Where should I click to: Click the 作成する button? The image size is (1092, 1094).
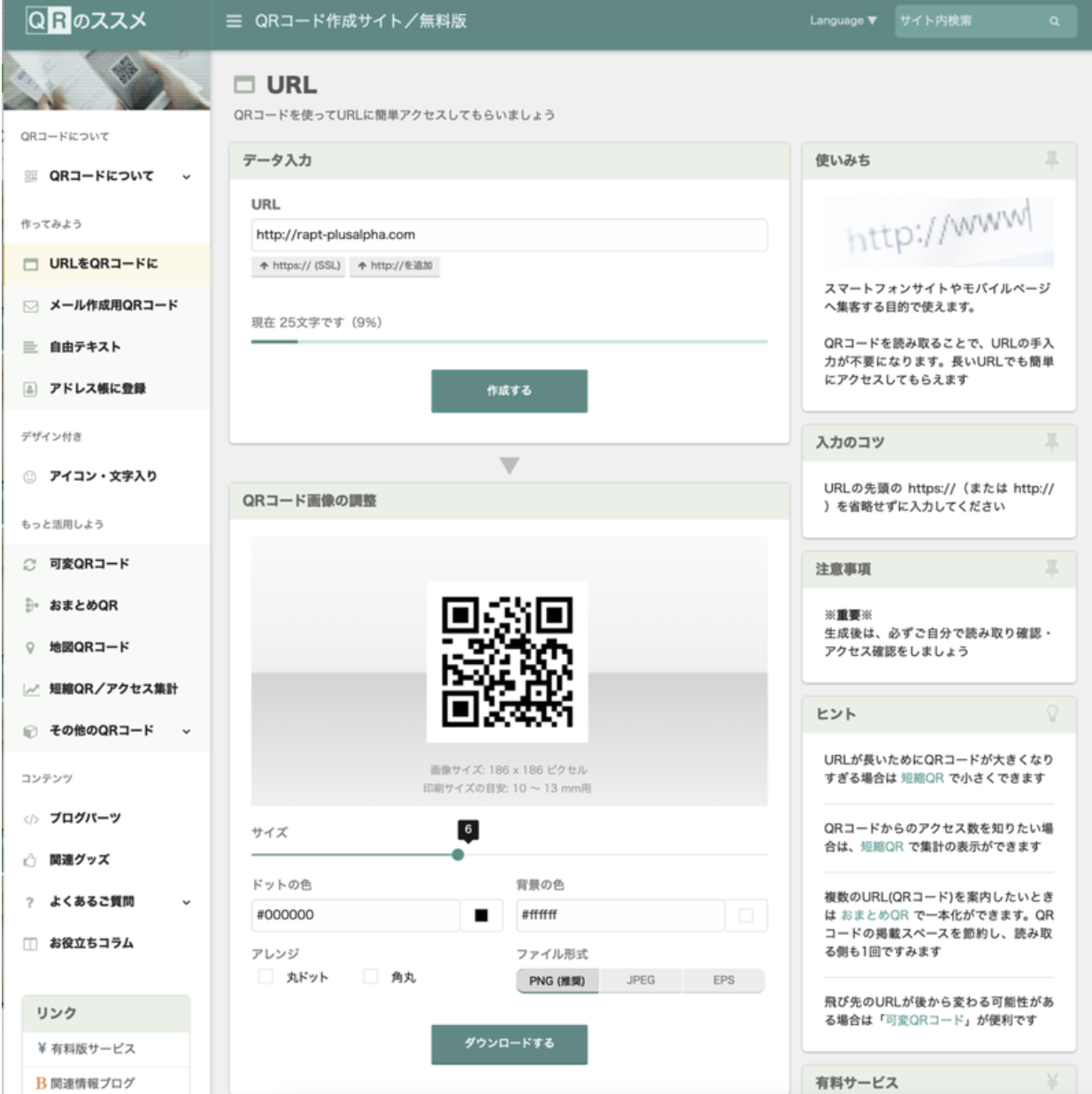pyautogui.click(x=509, y=390)
